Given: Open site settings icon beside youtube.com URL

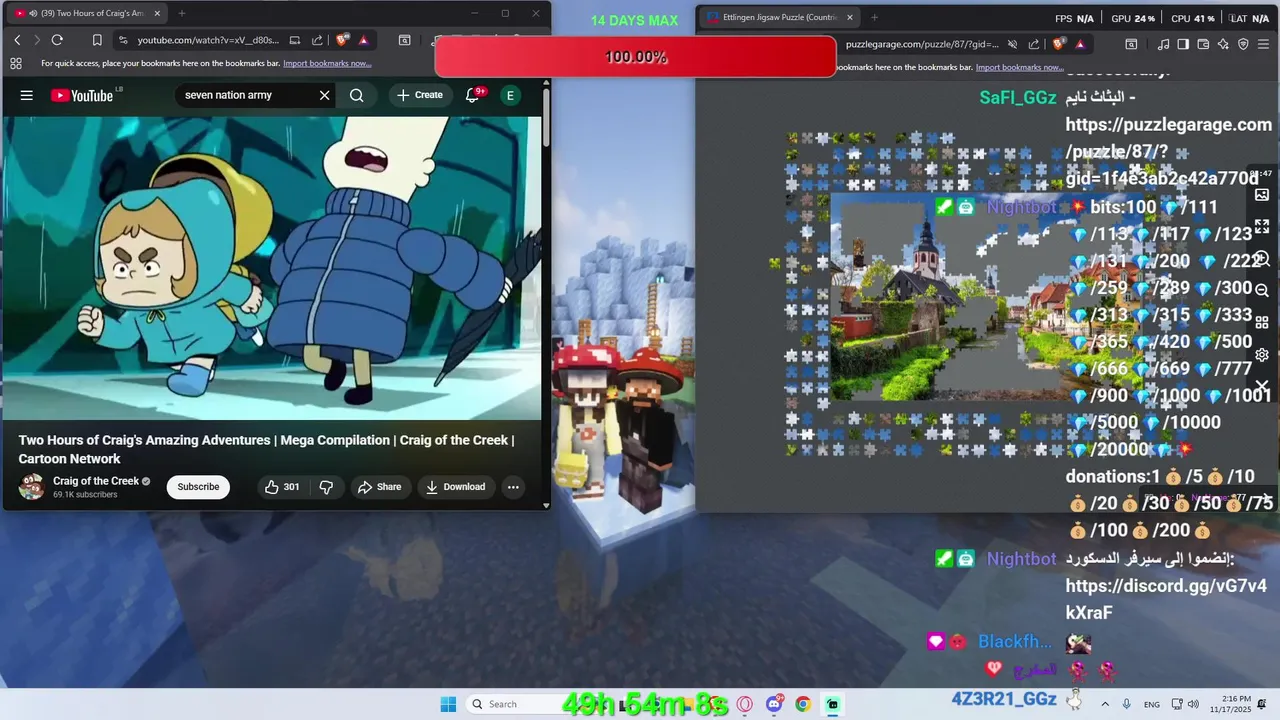Looking at the screenshot, I should click(x=123, y=40).
